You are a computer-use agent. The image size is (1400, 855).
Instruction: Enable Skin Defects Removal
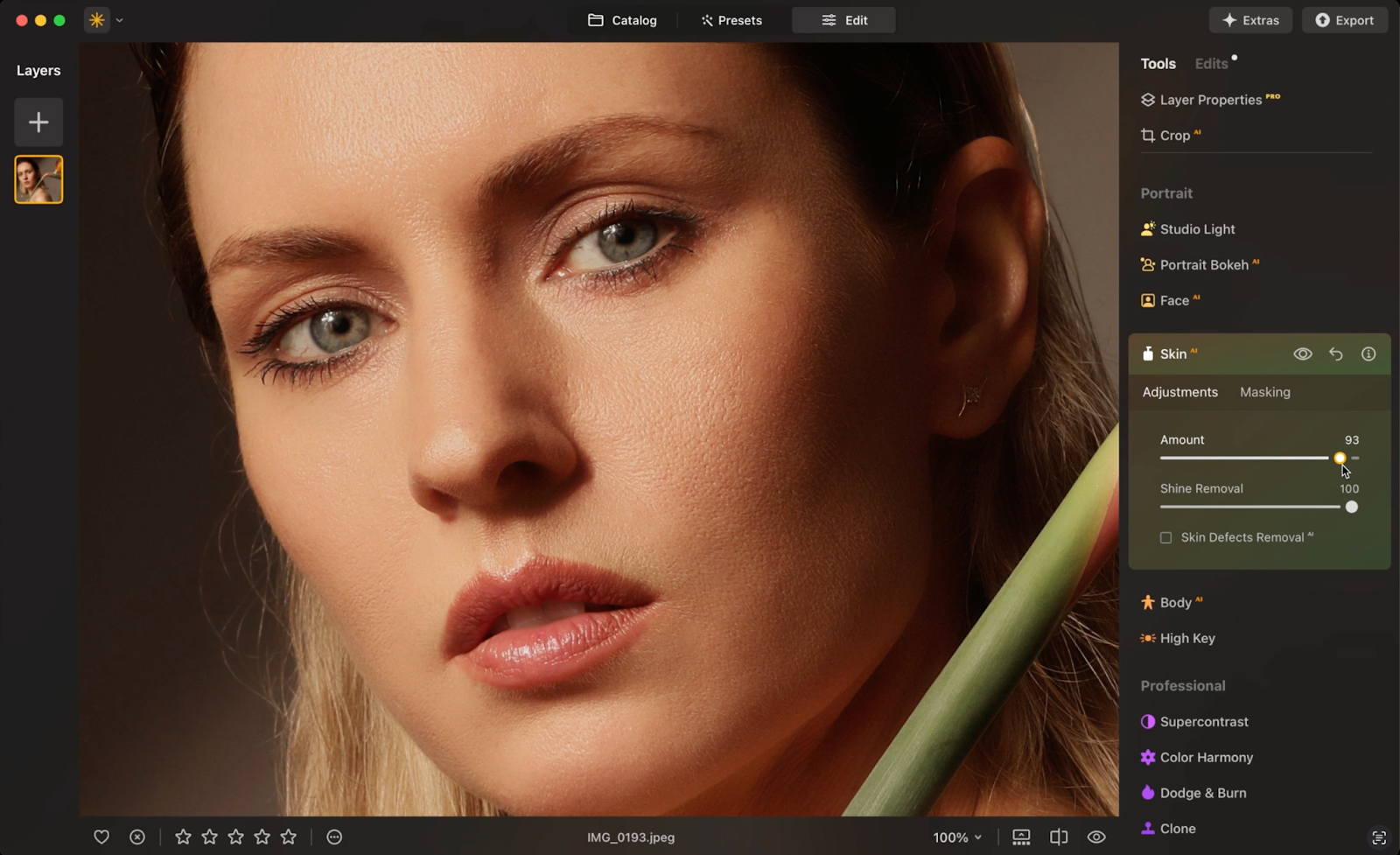click(x=1165, y=537)
